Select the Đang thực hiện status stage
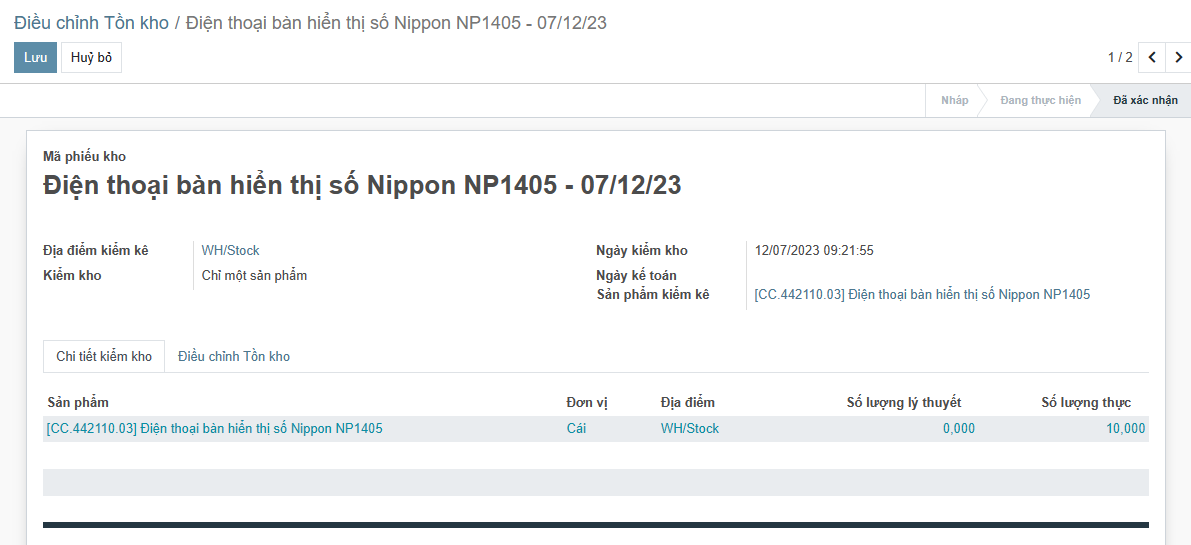Screen dimensions: 1191x545 (1040, 100)
